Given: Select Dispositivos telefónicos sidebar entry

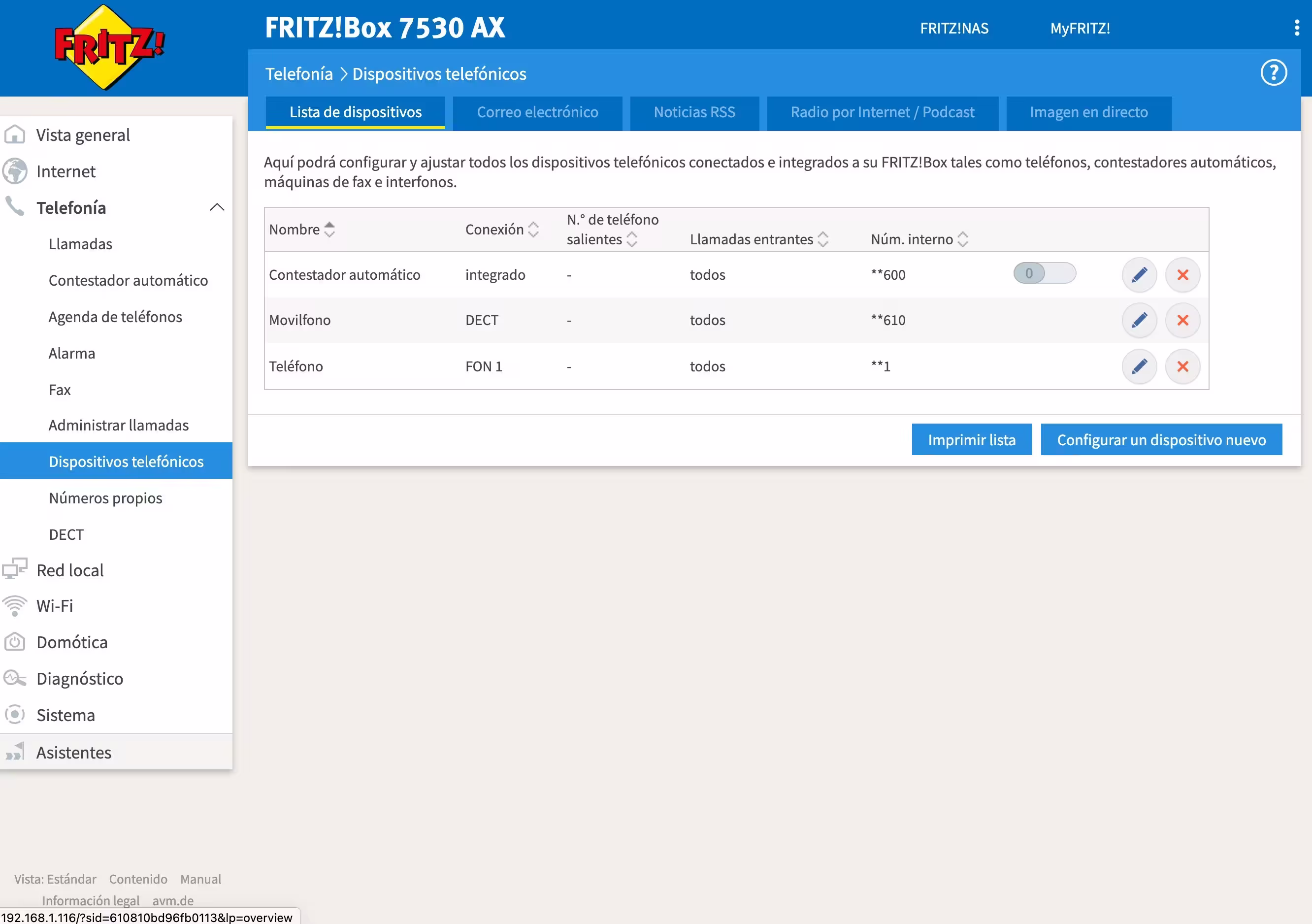Looking at the screenshot, I should [x=116, y=461].
